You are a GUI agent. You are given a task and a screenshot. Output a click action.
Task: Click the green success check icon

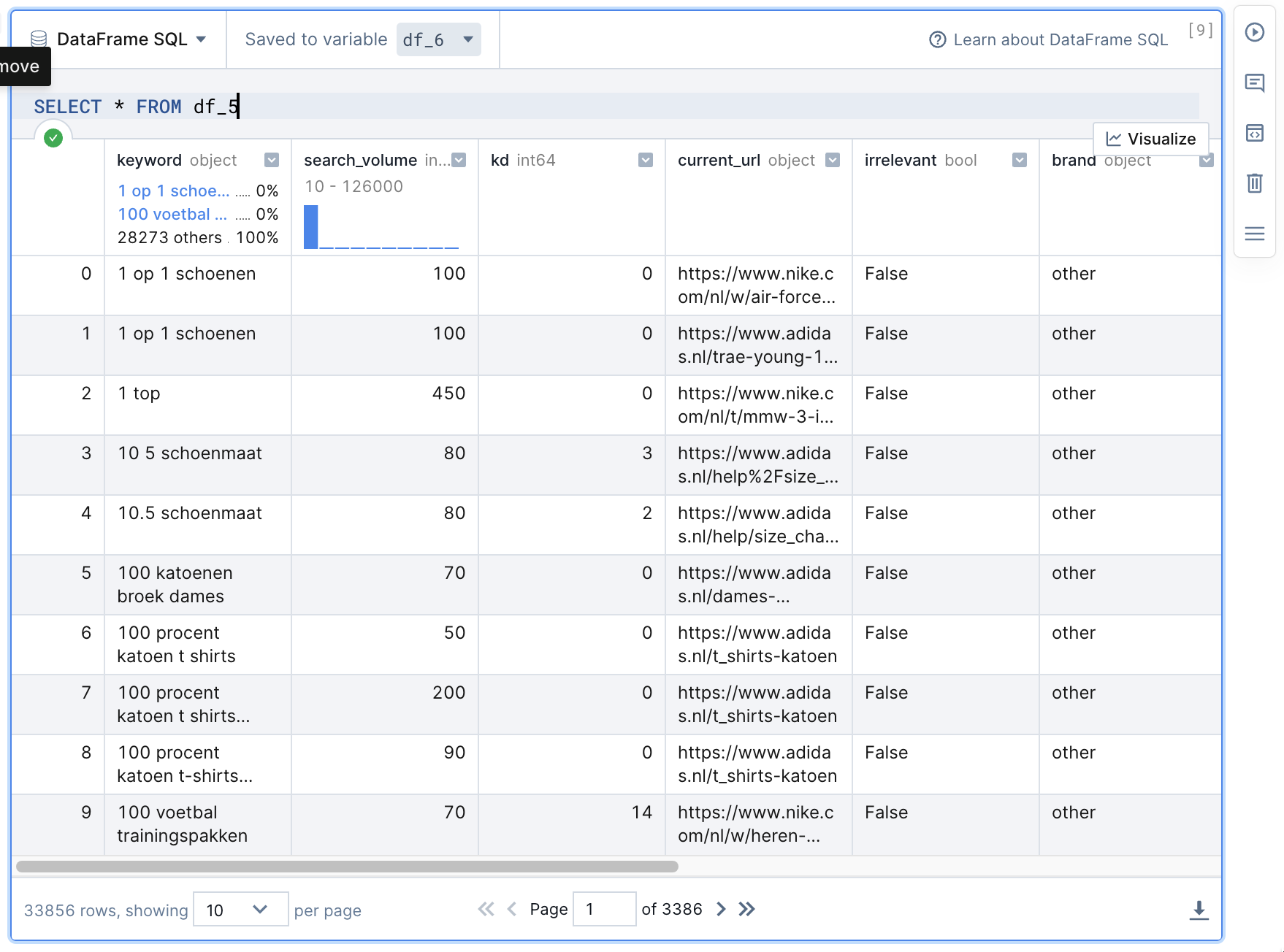tap(53, 137)
